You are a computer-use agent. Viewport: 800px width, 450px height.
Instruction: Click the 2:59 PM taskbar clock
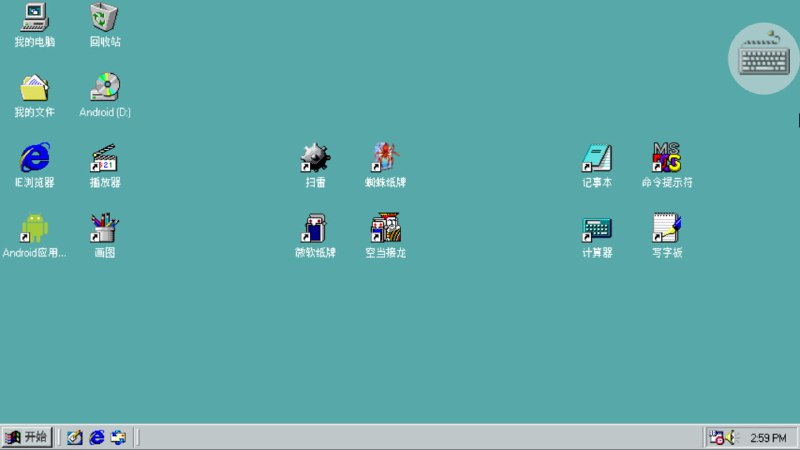pos(768,438)
